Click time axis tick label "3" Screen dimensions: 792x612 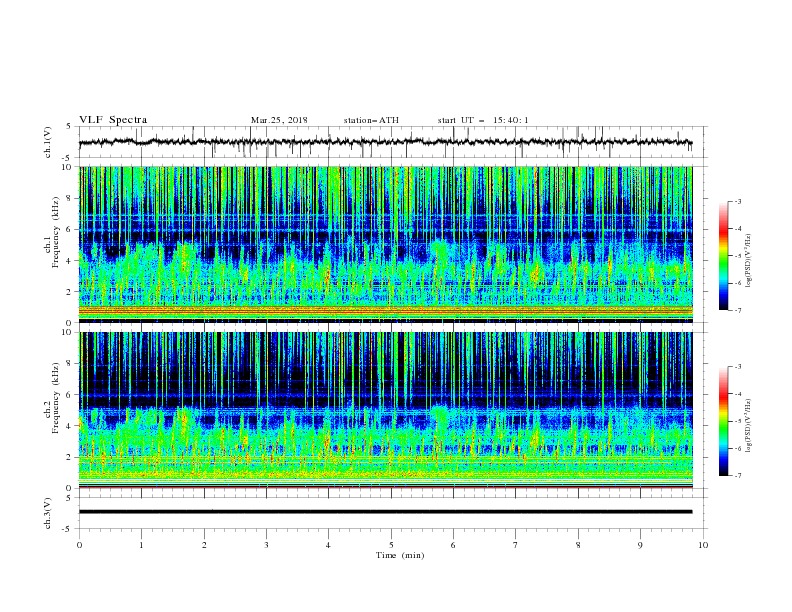[x=266, y=545]
